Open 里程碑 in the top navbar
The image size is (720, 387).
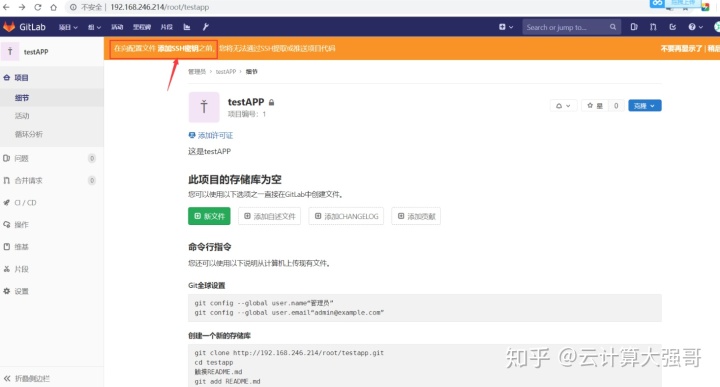click(x=142, y=27)
